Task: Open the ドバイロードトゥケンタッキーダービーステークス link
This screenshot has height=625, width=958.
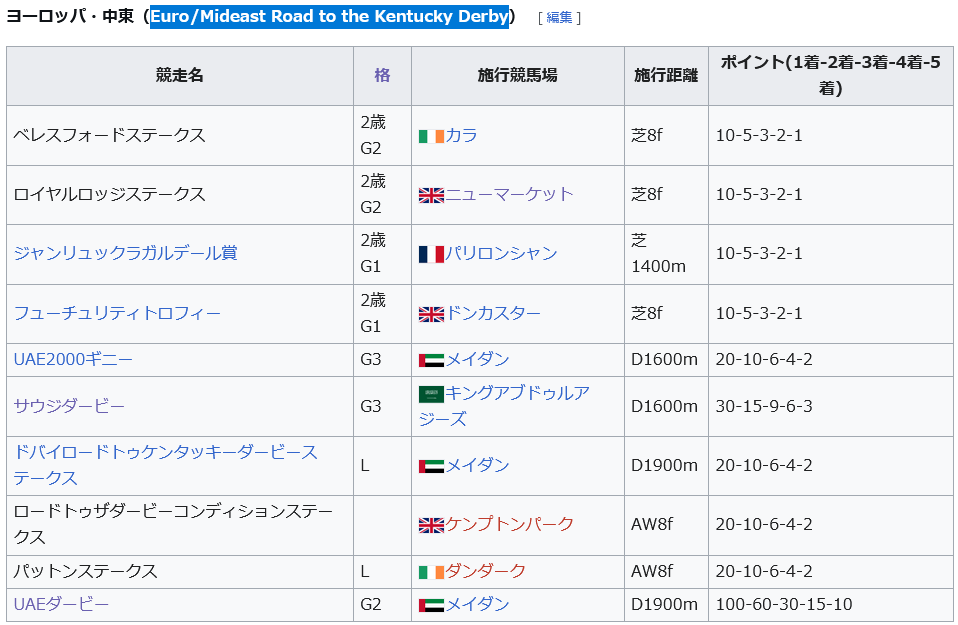Action: [165, 452]
